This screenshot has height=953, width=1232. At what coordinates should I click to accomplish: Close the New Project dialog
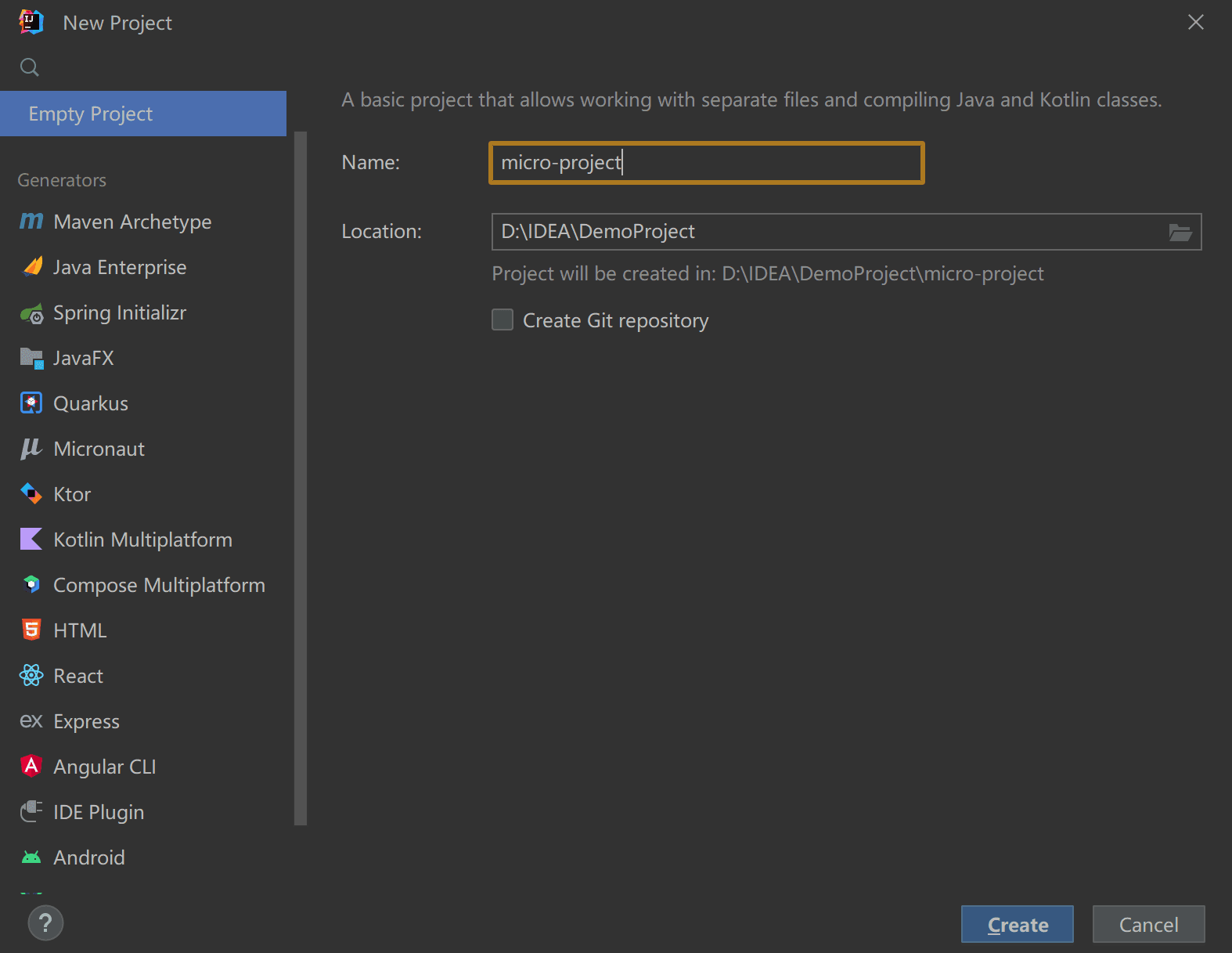(1196, 22)
